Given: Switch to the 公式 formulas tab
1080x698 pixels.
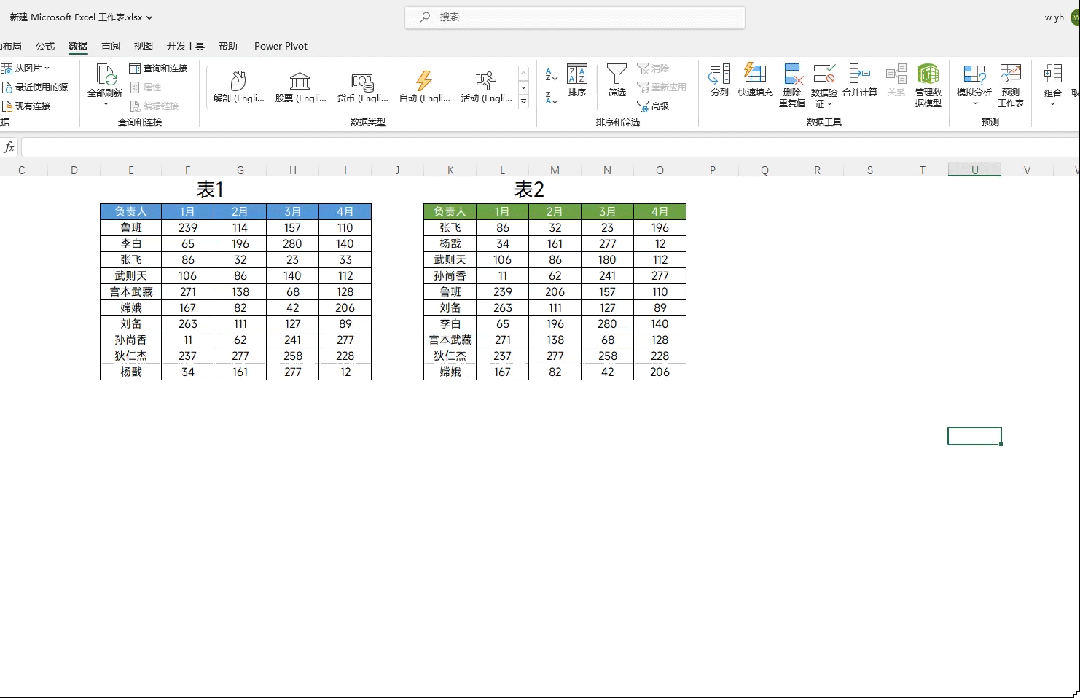Looking at the screenshot, I should 45,46.
